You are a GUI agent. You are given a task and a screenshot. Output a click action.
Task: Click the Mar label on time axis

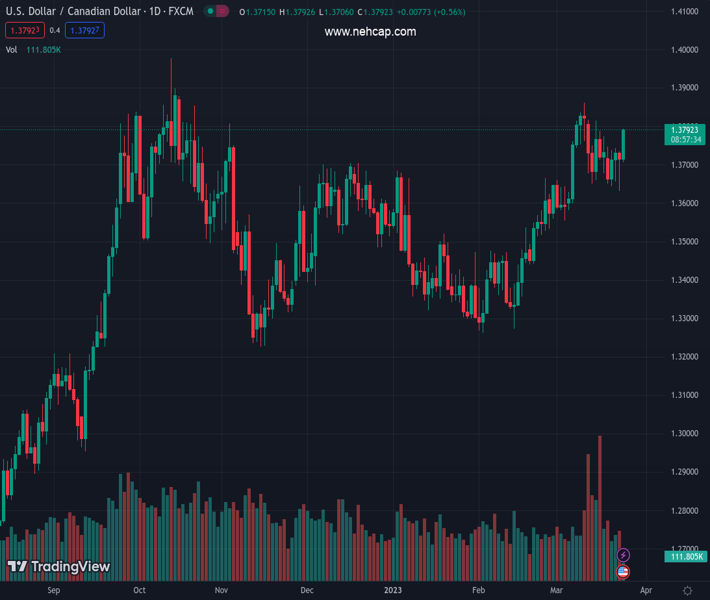pyautogui.click(x=556, y=591)
